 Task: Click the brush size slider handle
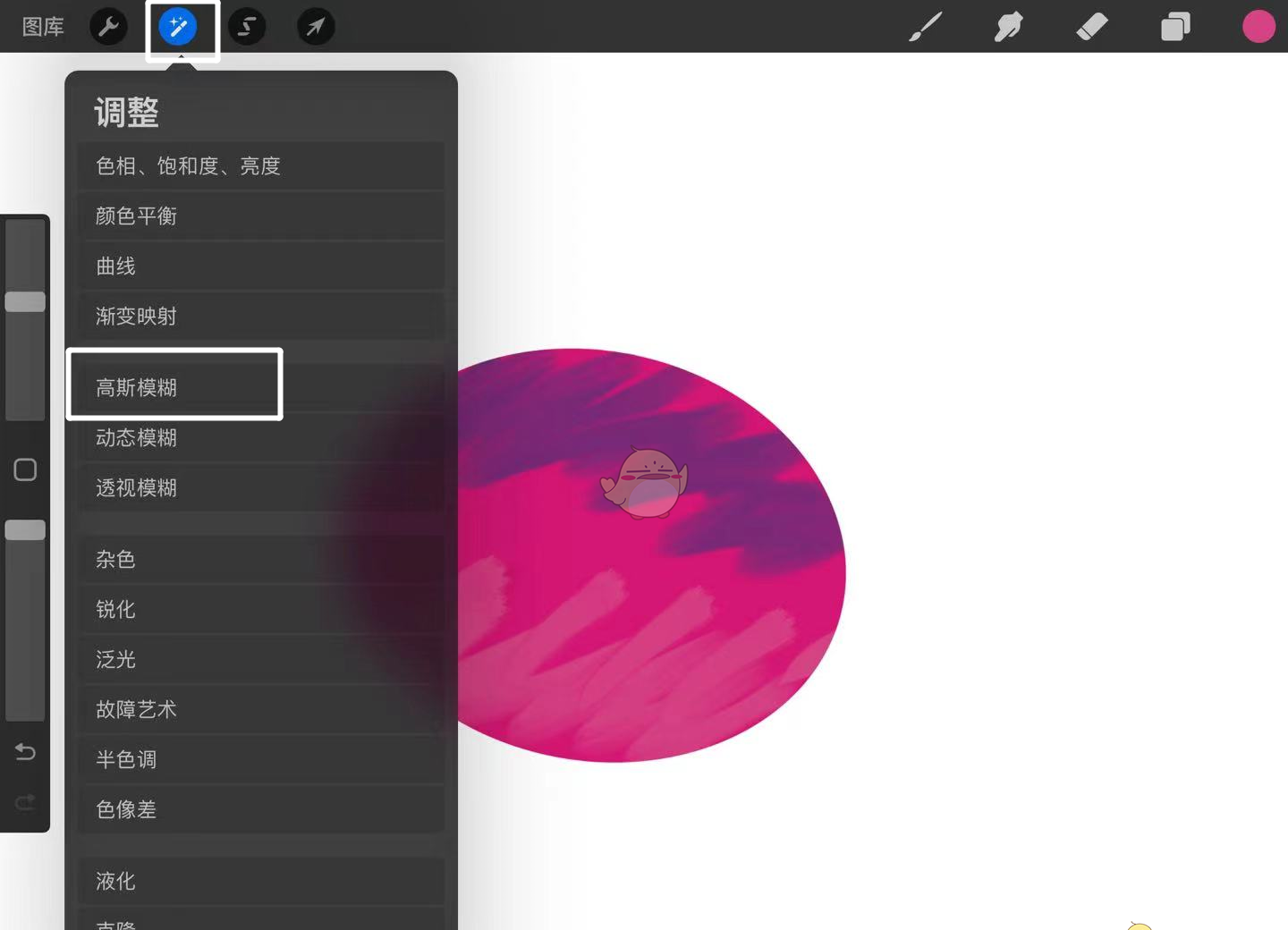click(x=25, y=301)
